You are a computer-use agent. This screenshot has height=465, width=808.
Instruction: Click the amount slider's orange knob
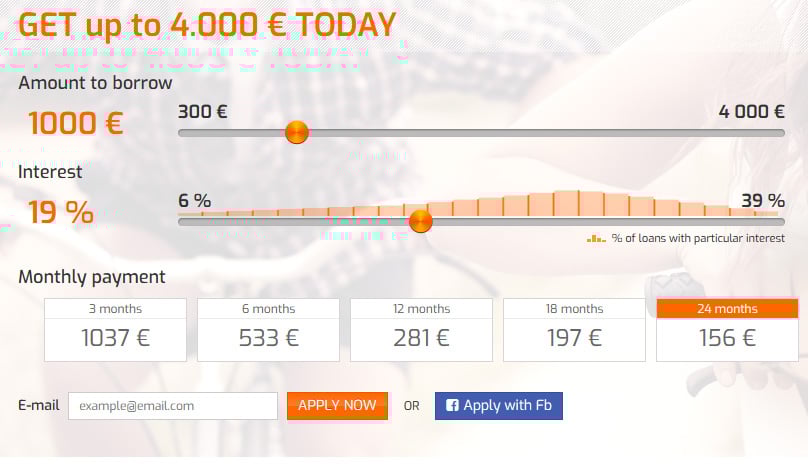297,132
